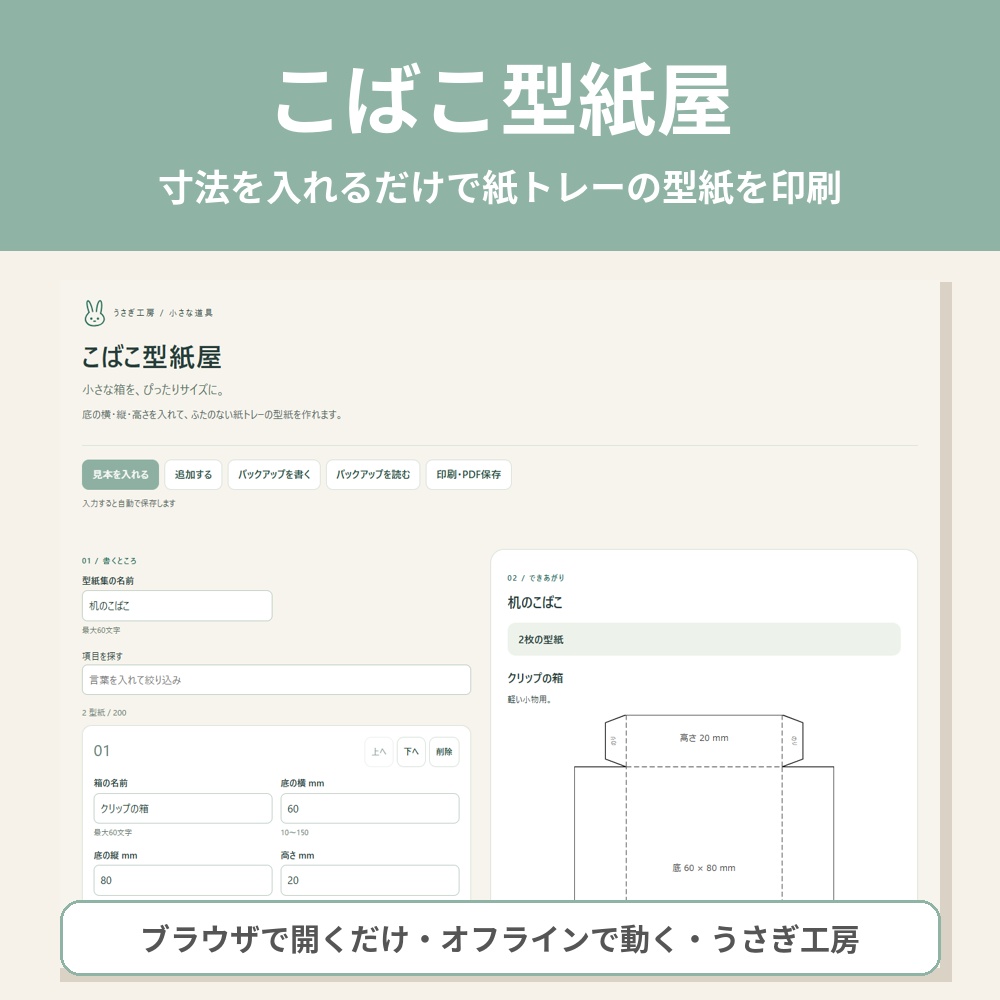
Task: Click the 2枚の型紙 summary bar
Action: click(704, 639)
